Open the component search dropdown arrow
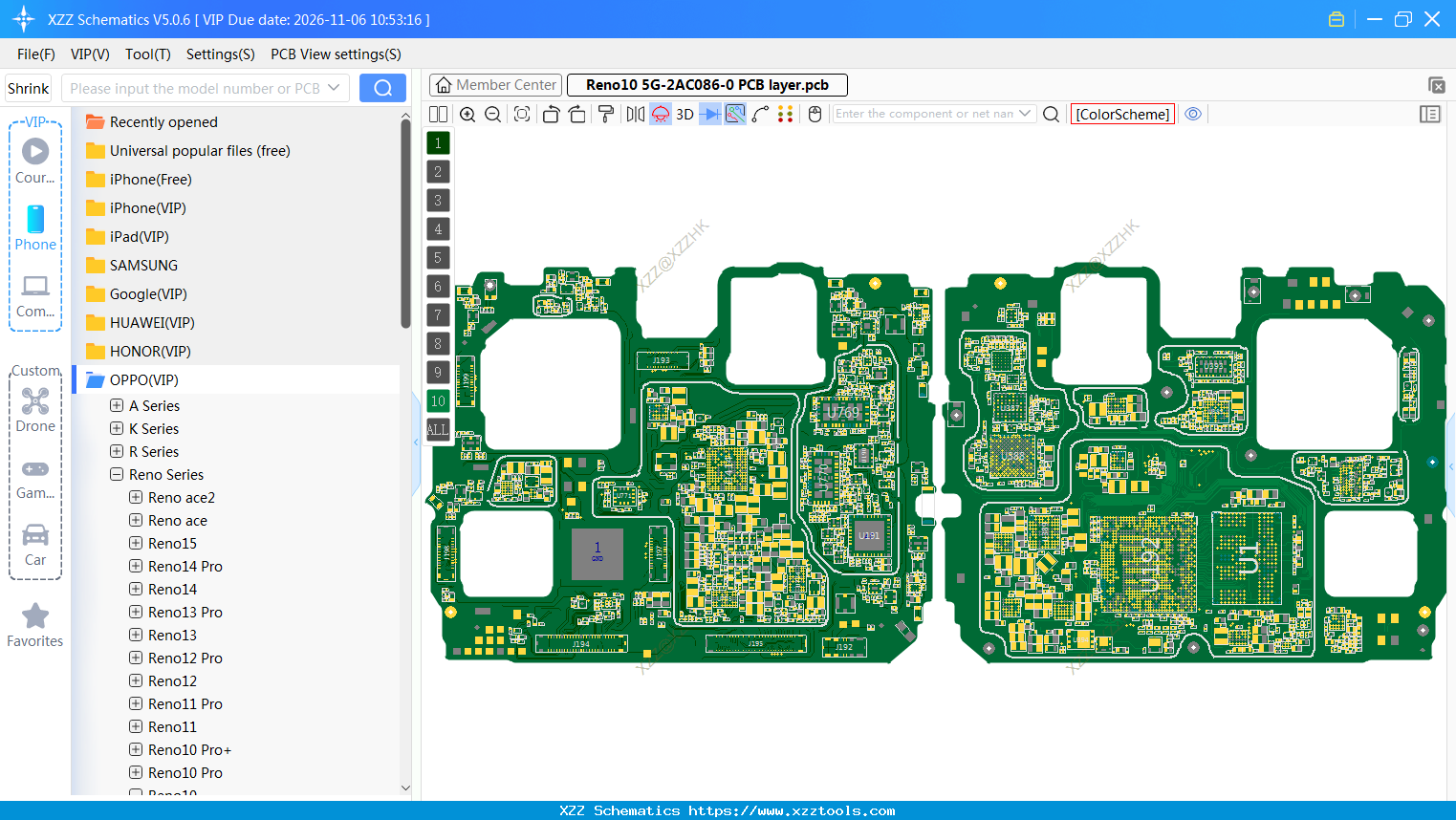The height and width of the screenshot is (820, 1456). point(1027,113)
